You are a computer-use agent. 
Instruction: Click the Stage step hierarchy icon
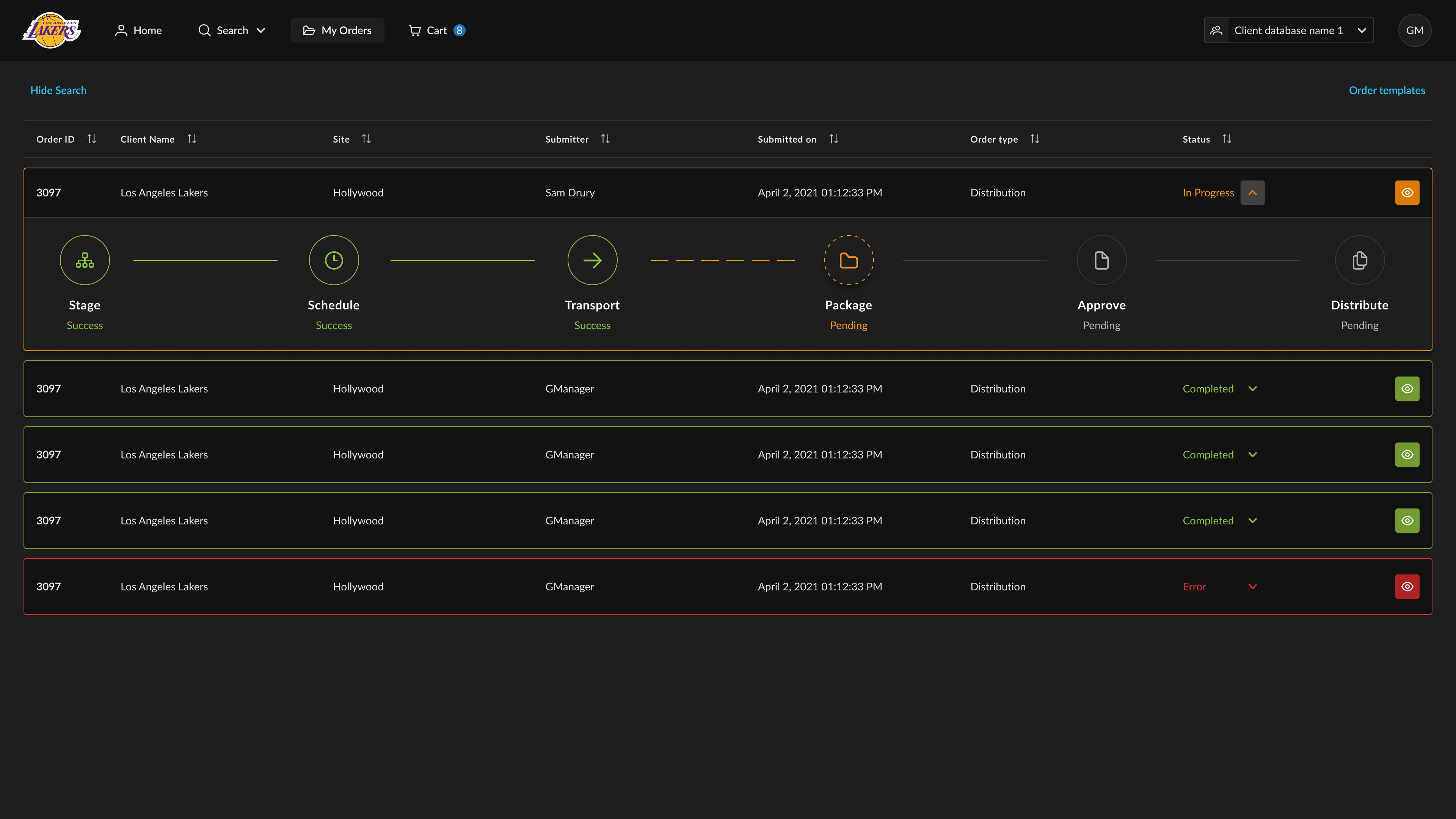(x=85, y=260)
